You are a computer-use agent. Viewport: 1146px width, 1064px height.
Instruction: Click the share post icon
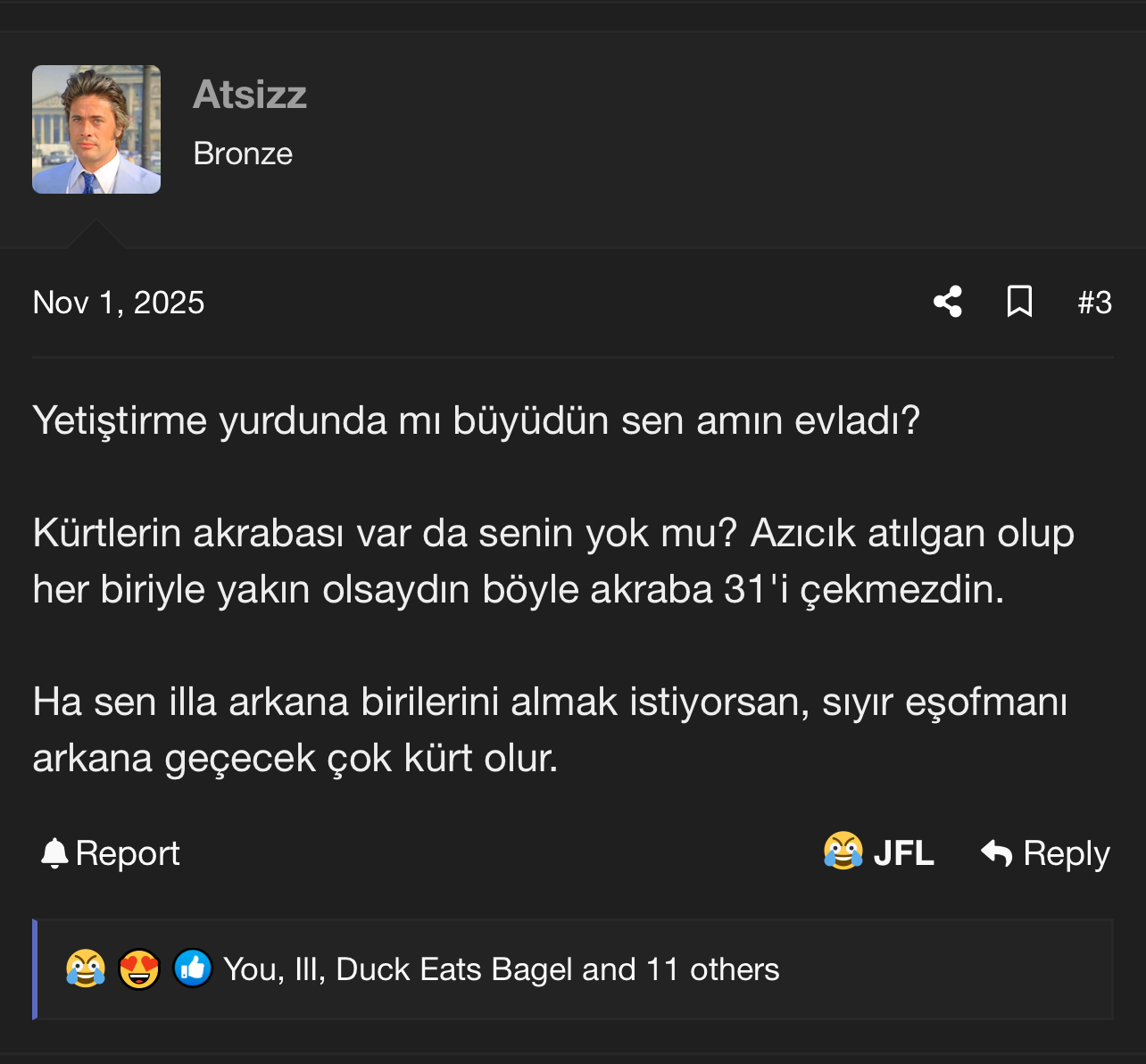948,302
